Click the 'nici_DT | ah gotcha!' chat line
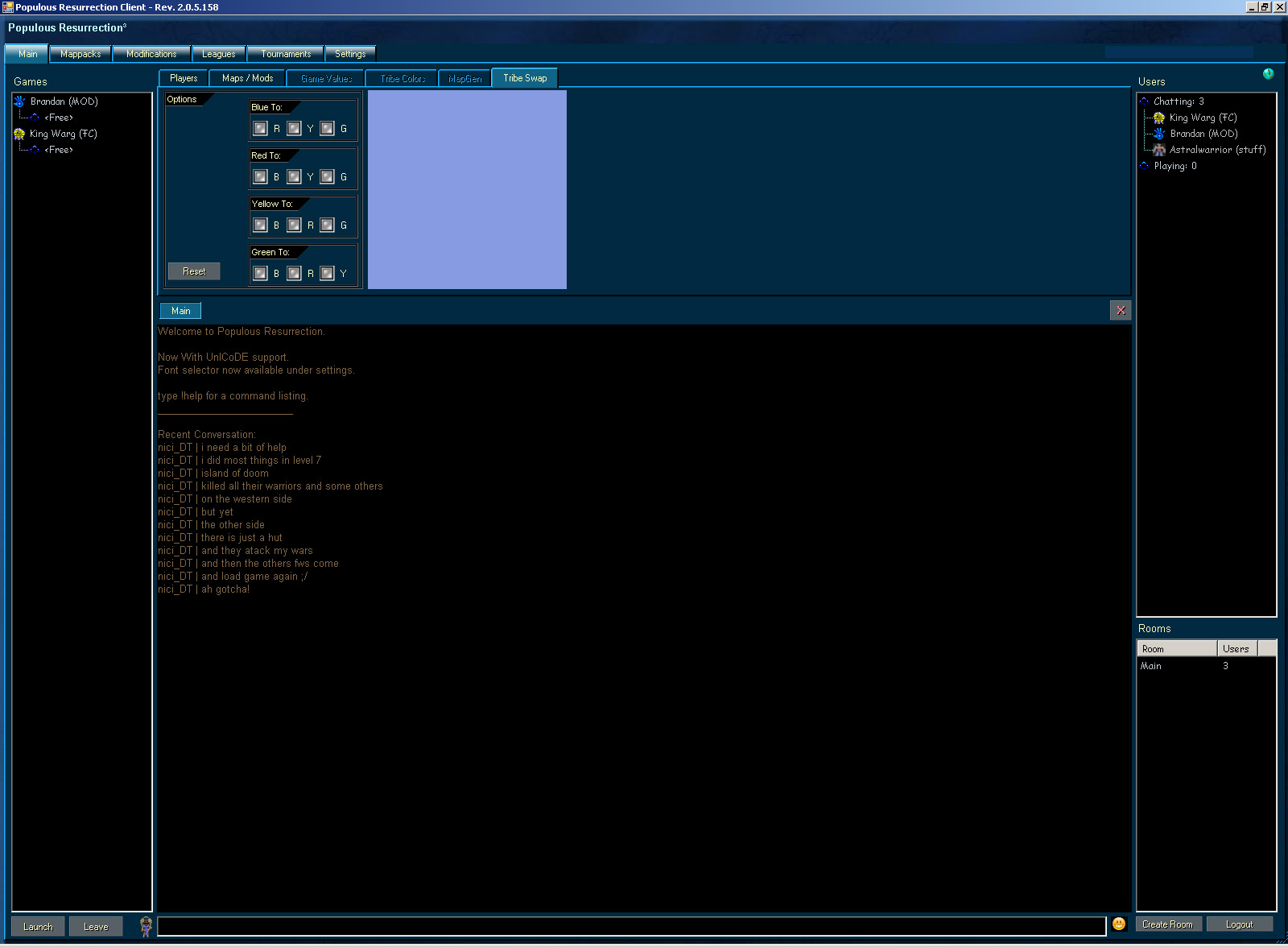 click(204, 589)
